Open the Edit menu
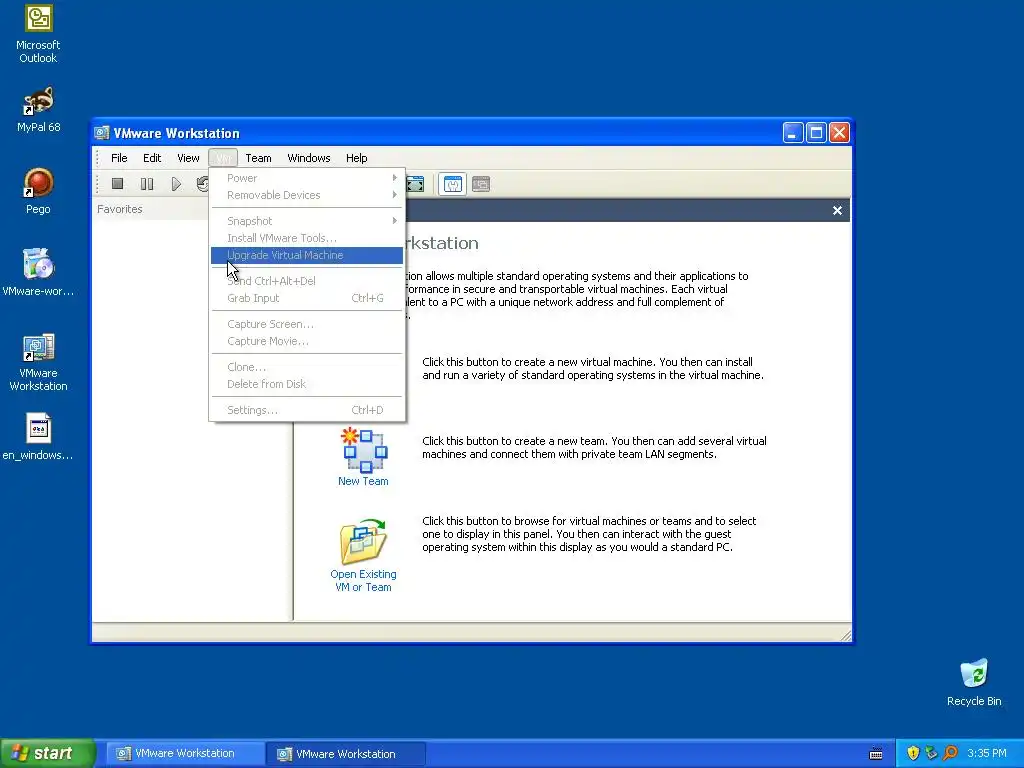Screen dimensions: 1024x768 pyautogui.click(x=152, y=158)
